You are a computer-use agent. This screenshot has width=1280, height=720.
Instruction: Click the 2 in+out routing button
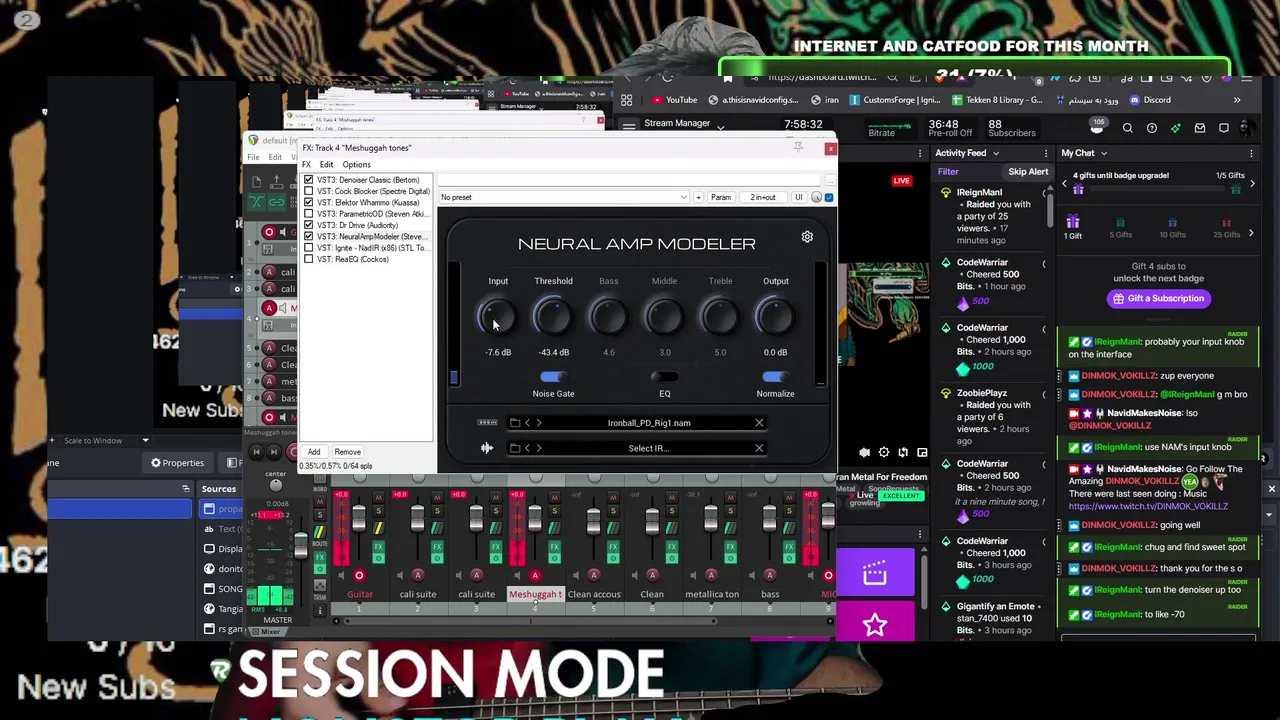763,197
